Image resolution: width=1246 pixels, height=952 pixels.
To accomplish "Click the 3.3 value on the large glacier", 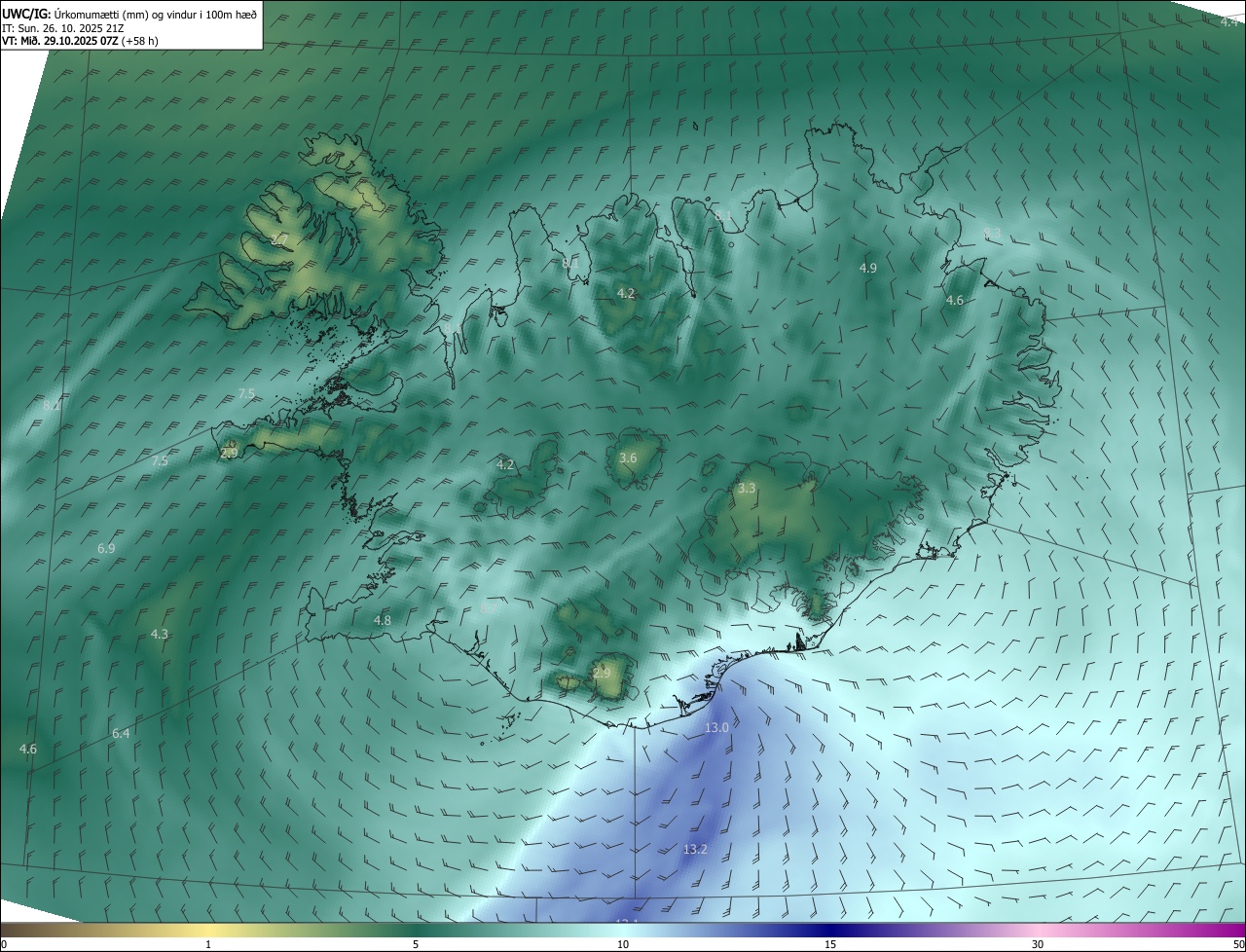I will [747, 489].
